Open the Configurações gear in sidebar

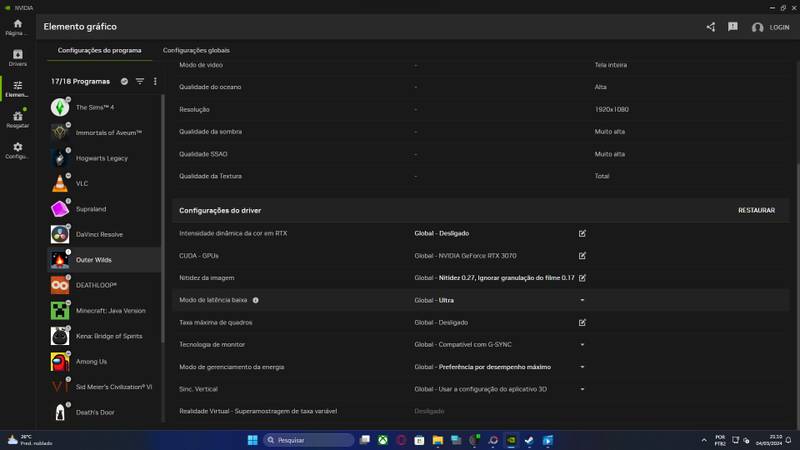coord(17,150)
